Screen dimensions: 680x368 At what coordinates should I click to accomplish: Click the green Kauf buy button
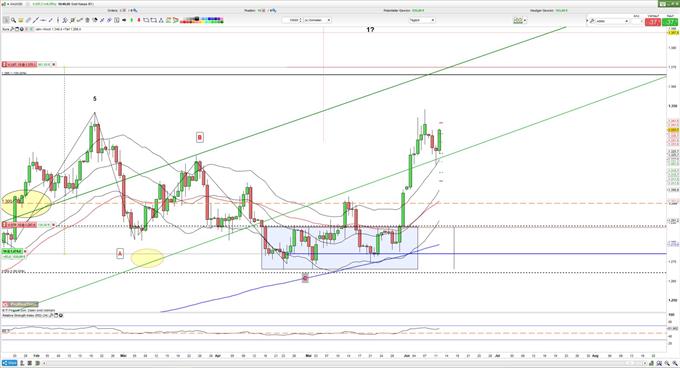pos(670,22)
